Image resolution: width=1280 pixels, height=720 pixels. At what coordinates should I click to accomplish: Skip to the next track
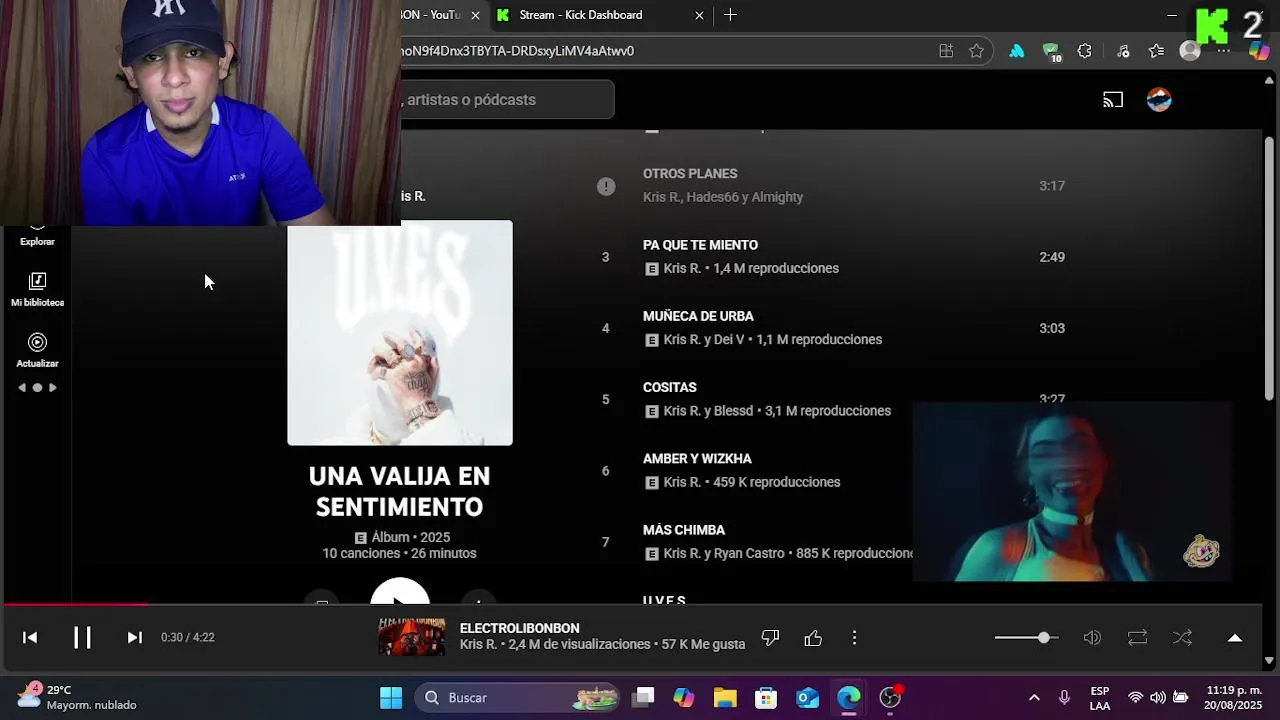[134, 637]
